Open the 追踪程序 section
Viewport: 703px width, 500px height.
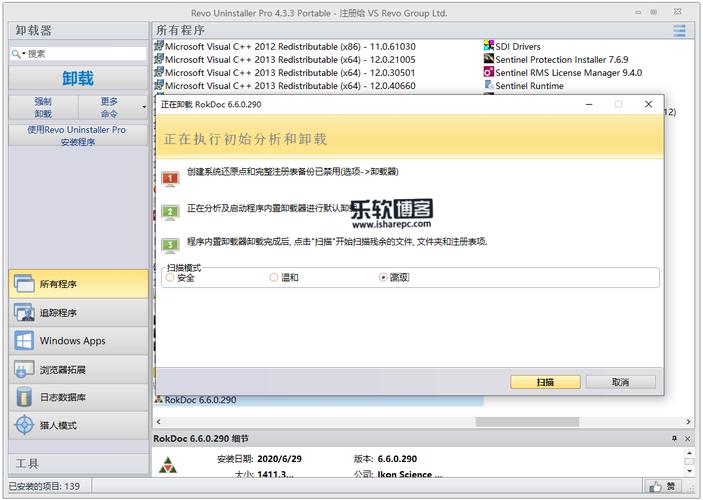78,313
